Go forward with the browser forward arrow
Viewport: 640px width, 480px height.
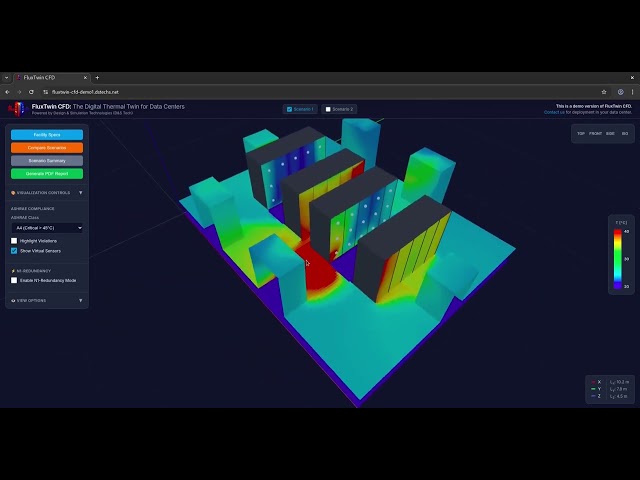click(19, 92)
